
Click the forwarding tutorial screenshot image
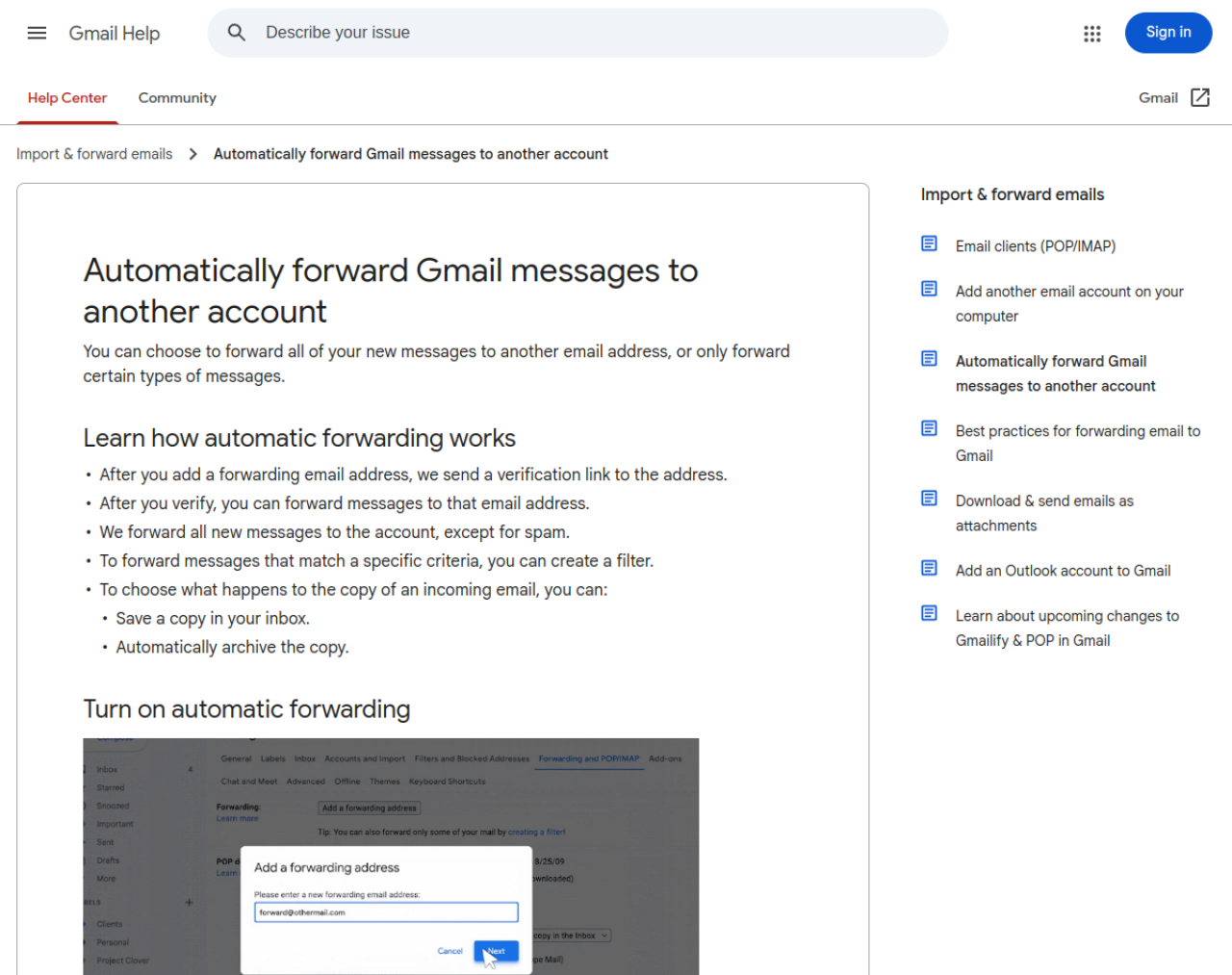pyautogui.click(x=391, y=857)
